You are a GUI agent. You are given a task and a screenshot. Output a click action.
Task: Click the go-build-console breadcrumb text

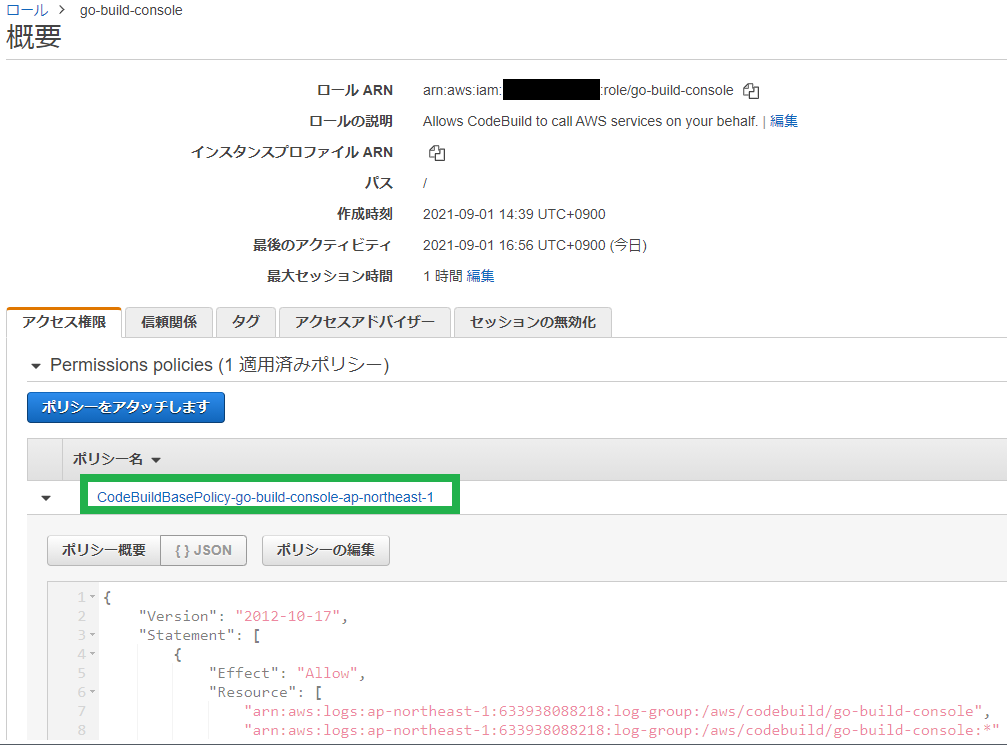tap(131, 10)
